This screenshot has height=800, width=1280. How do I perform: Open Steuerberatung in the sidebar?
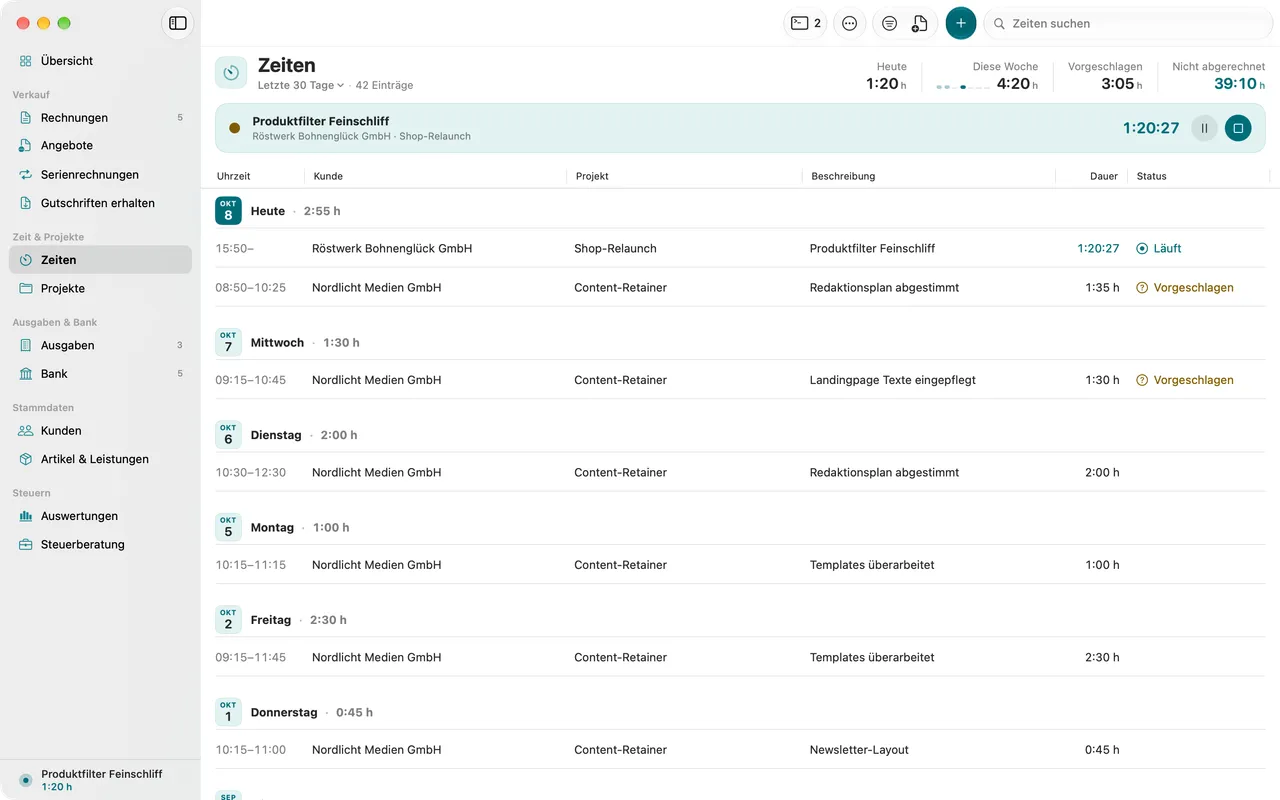[100, 545]
